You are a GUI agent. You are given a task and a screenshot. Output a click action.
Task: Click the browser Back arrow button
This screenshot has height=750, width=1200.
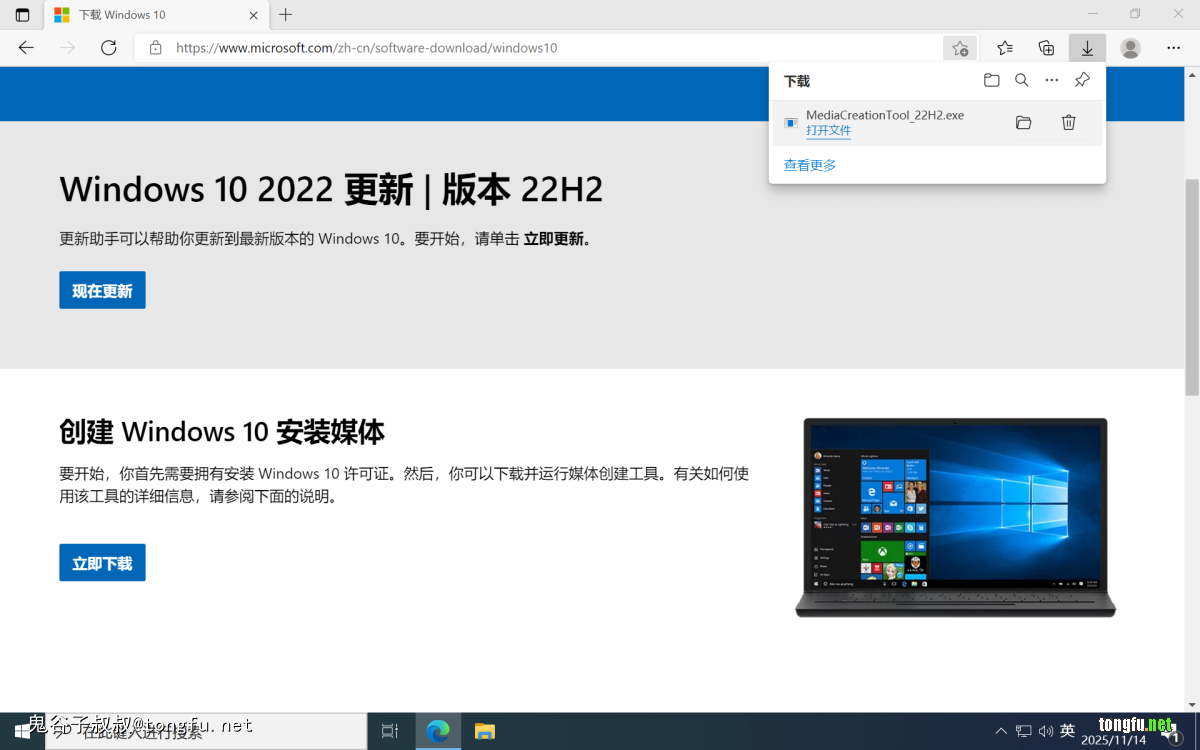[26, 48]
